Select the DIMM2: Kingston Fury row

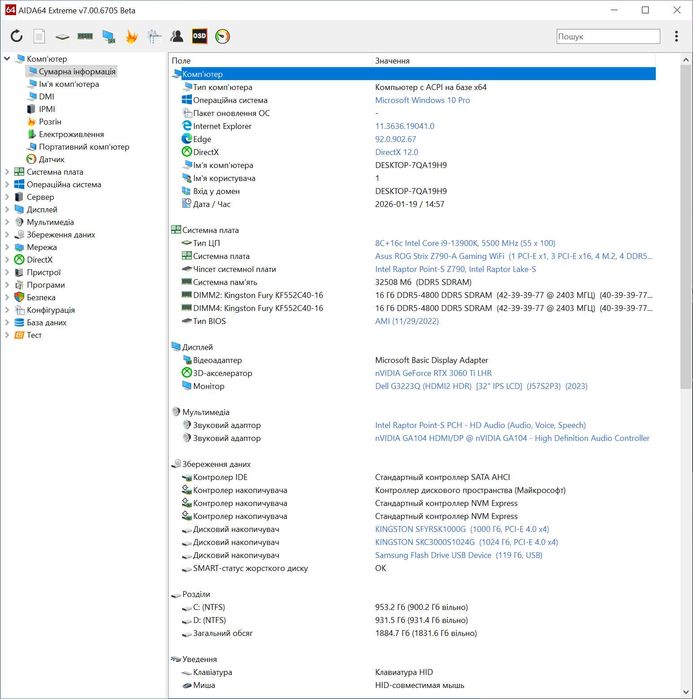413,295
